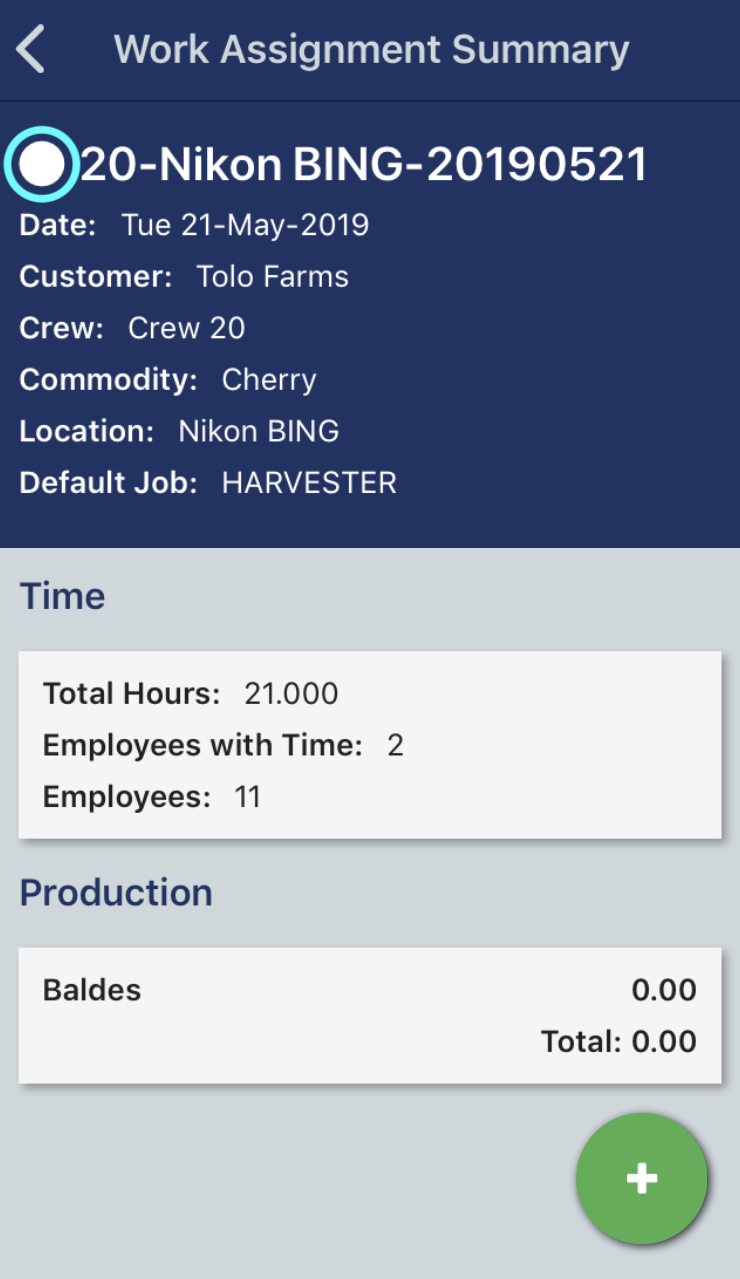The width and height of the screenshot is (740, 1279).
Task: Tap the Total Hours 21.000 row
Action: point(190,693)
